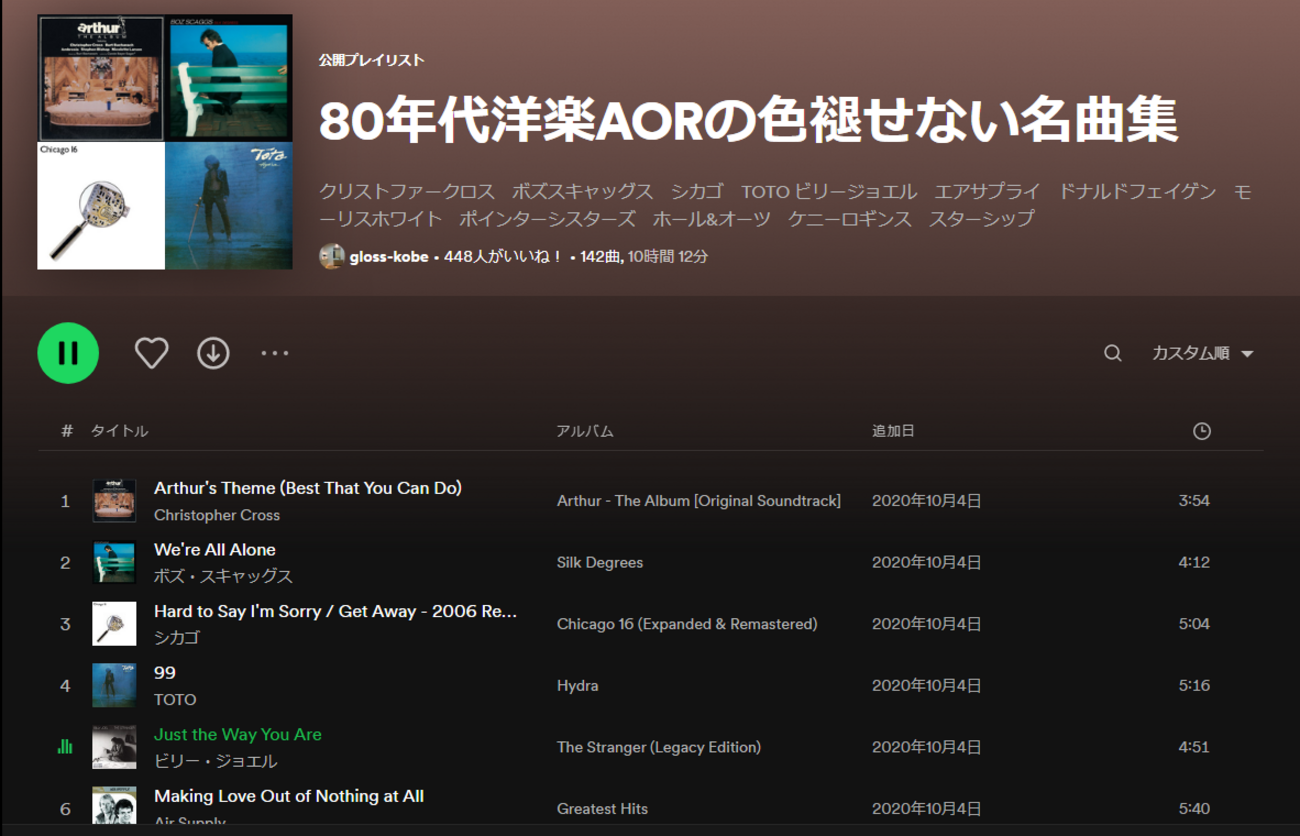Click the 5:40 duration of Making Love Out of Nothing
1300x836 pixels.
pyautogui.click(x=1194, y=809)
